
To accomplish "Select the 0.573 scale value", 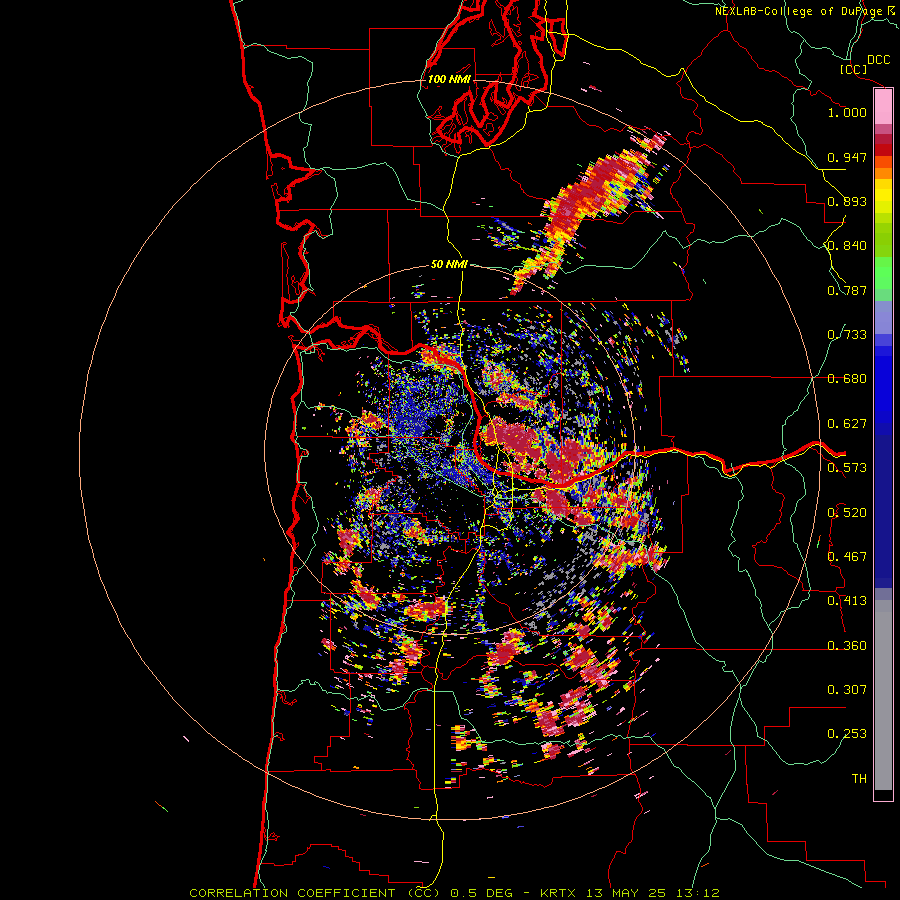I will point(847,468).
